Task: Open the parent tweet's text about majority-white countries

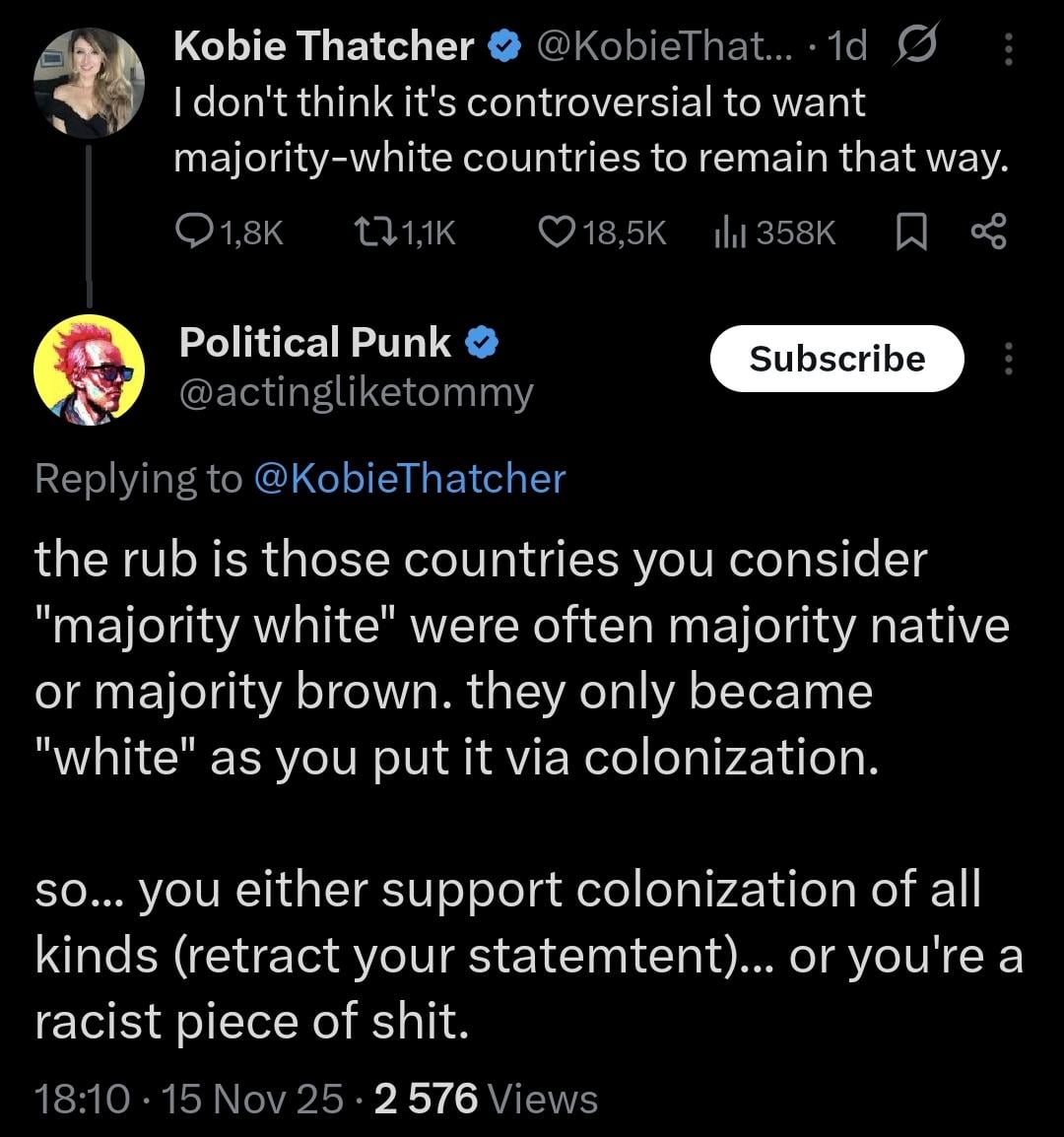Action: coord(591,130)
